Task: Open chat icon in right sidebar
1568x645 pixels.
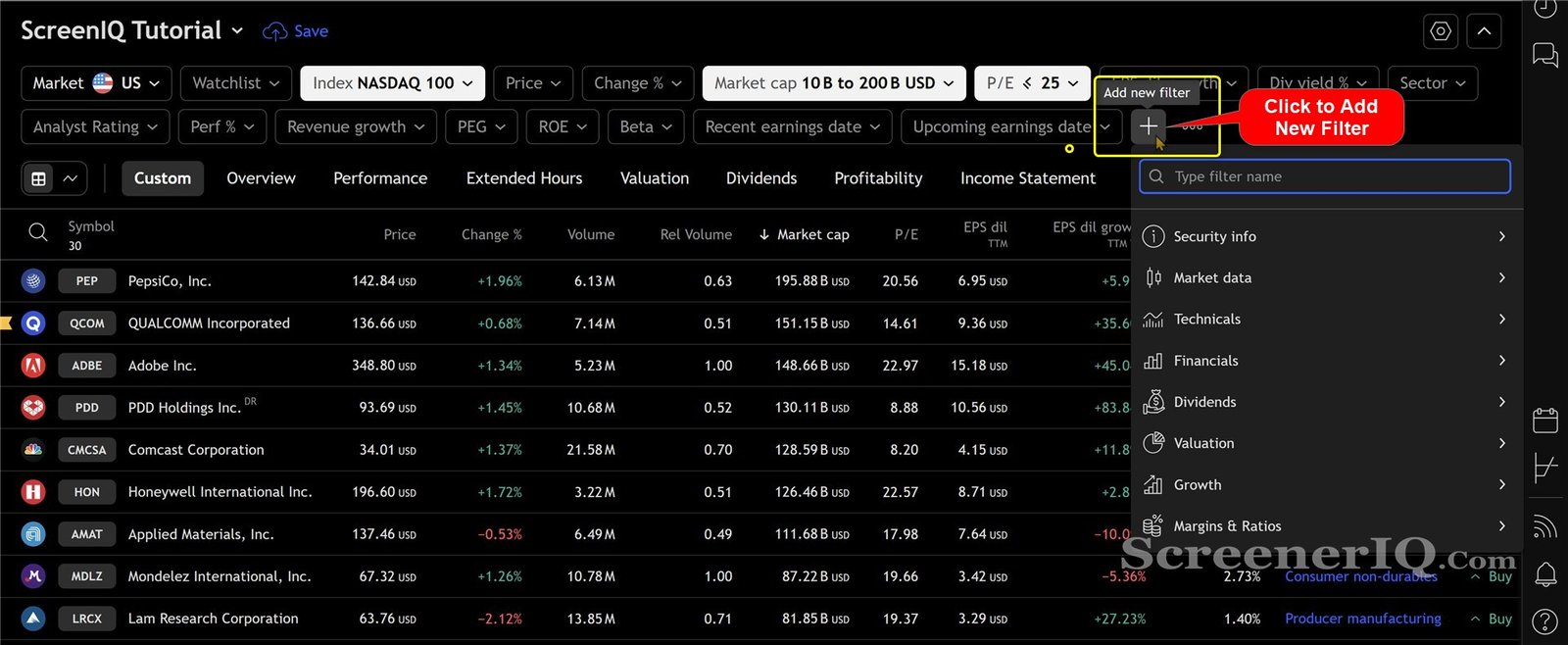Action: (1545, 55)
